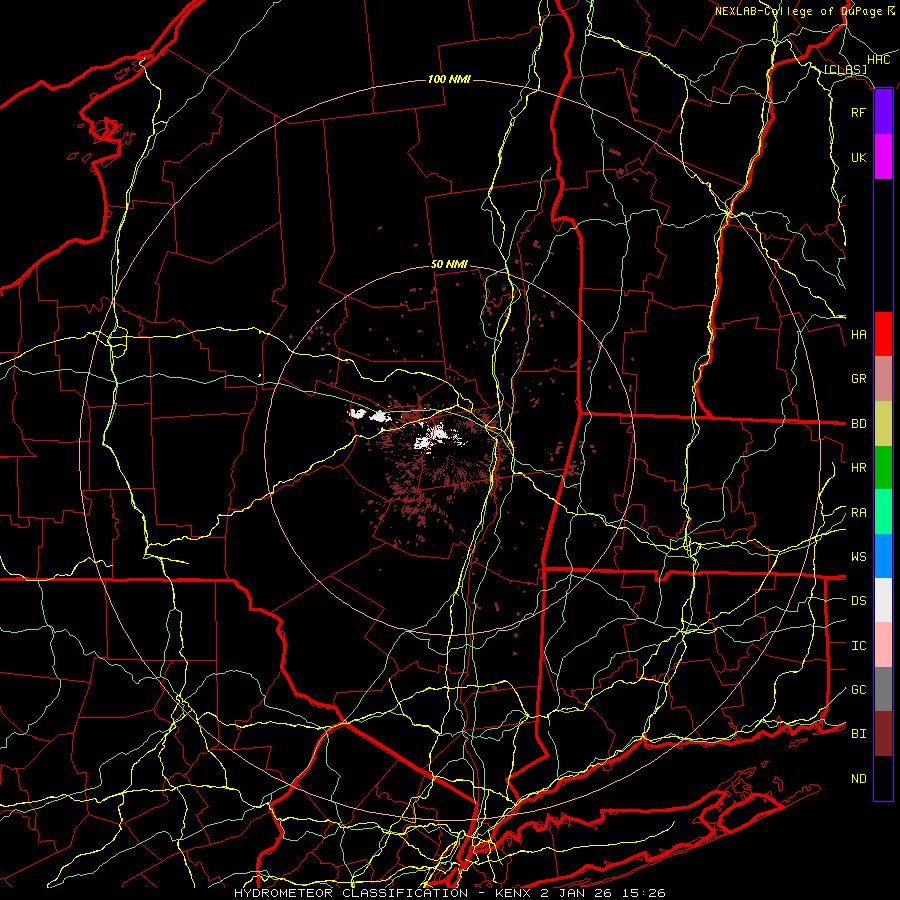This screenshot has height=900, width=900.
Task: Click the UK legend label
Action: point(858,157)
